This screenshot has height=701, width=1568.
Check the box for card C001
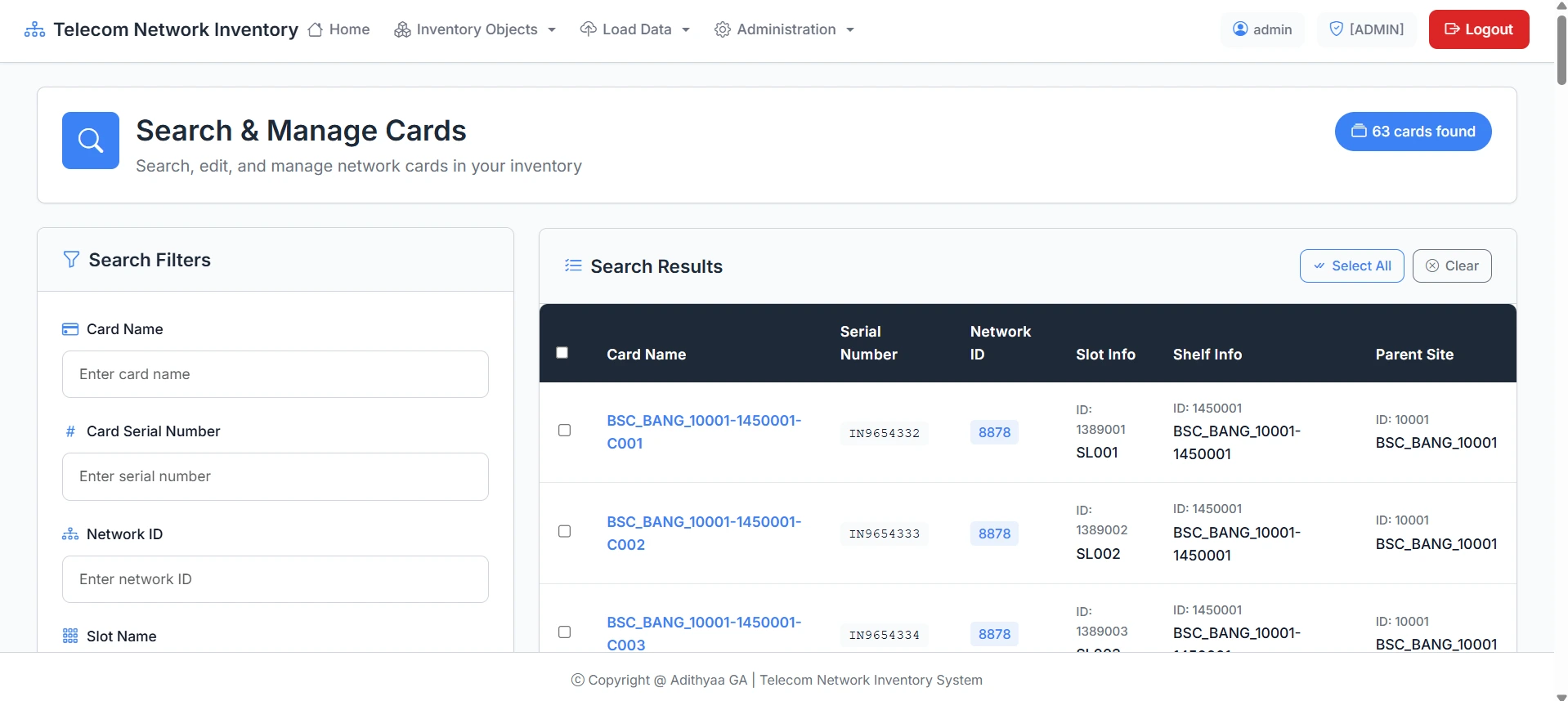tap(564, 431)
